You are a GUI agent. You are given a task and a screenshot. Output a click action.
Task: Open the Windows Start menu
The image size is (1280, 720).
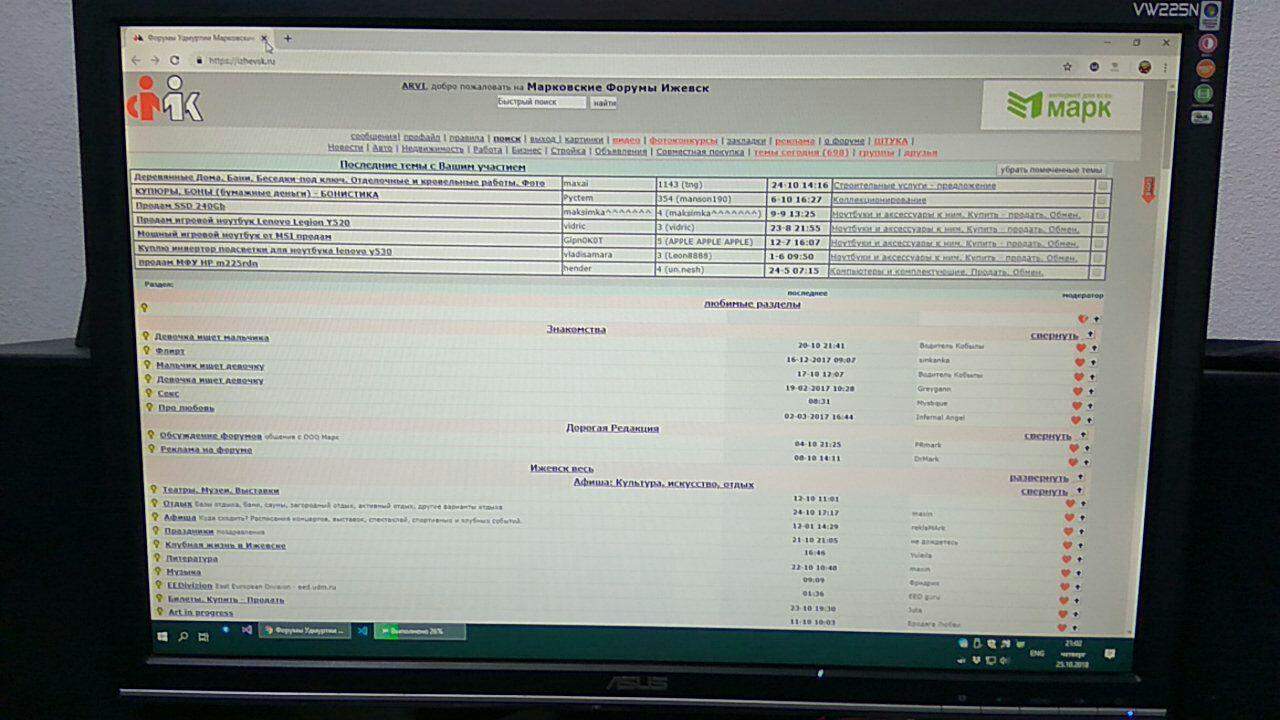[x=162, y=636]
